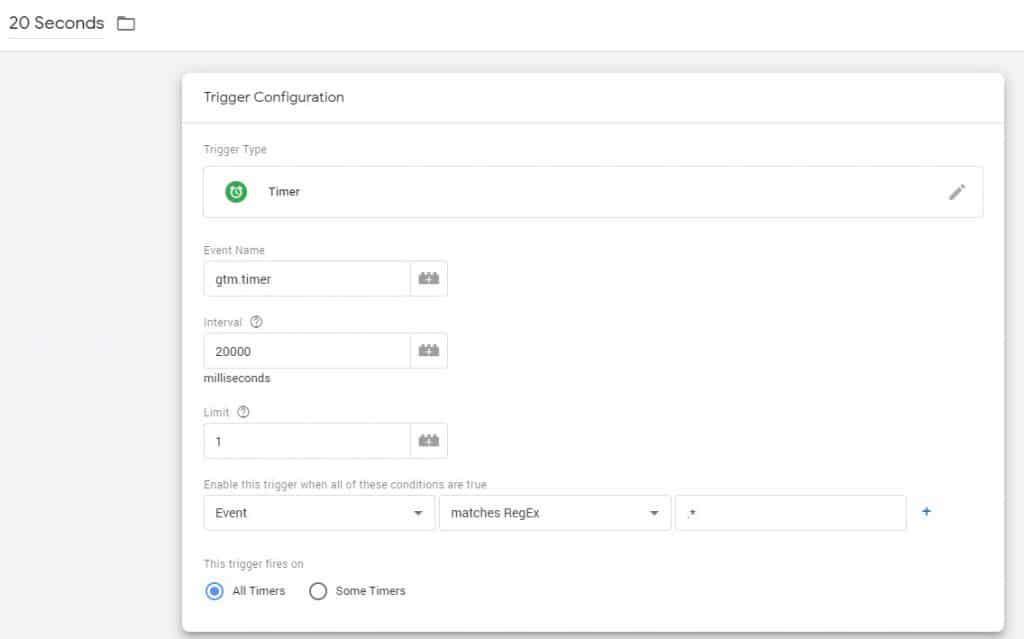1024x639 pixels.
Task: Click the 'Enable this trigger when all of these conditions are true' text
Action: tap(345, 485)
